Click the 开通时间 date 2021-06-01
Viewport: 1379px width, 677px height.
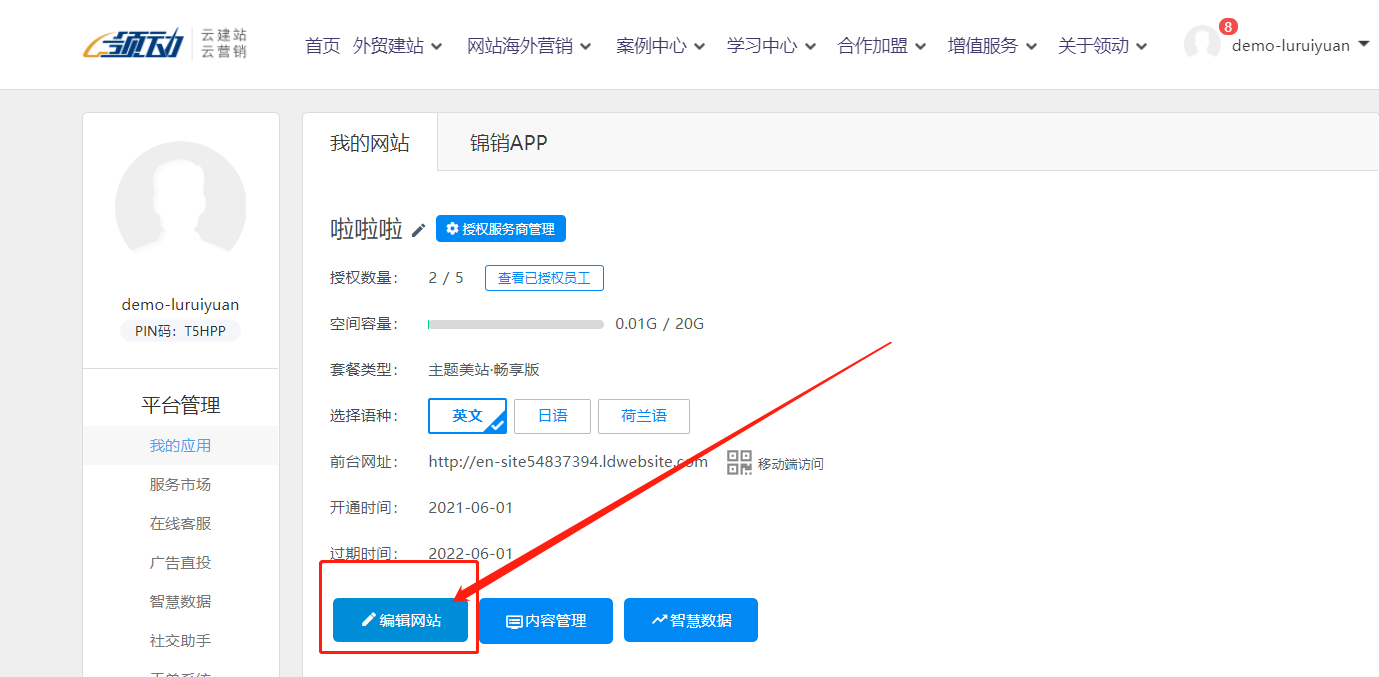pos(471,508)
